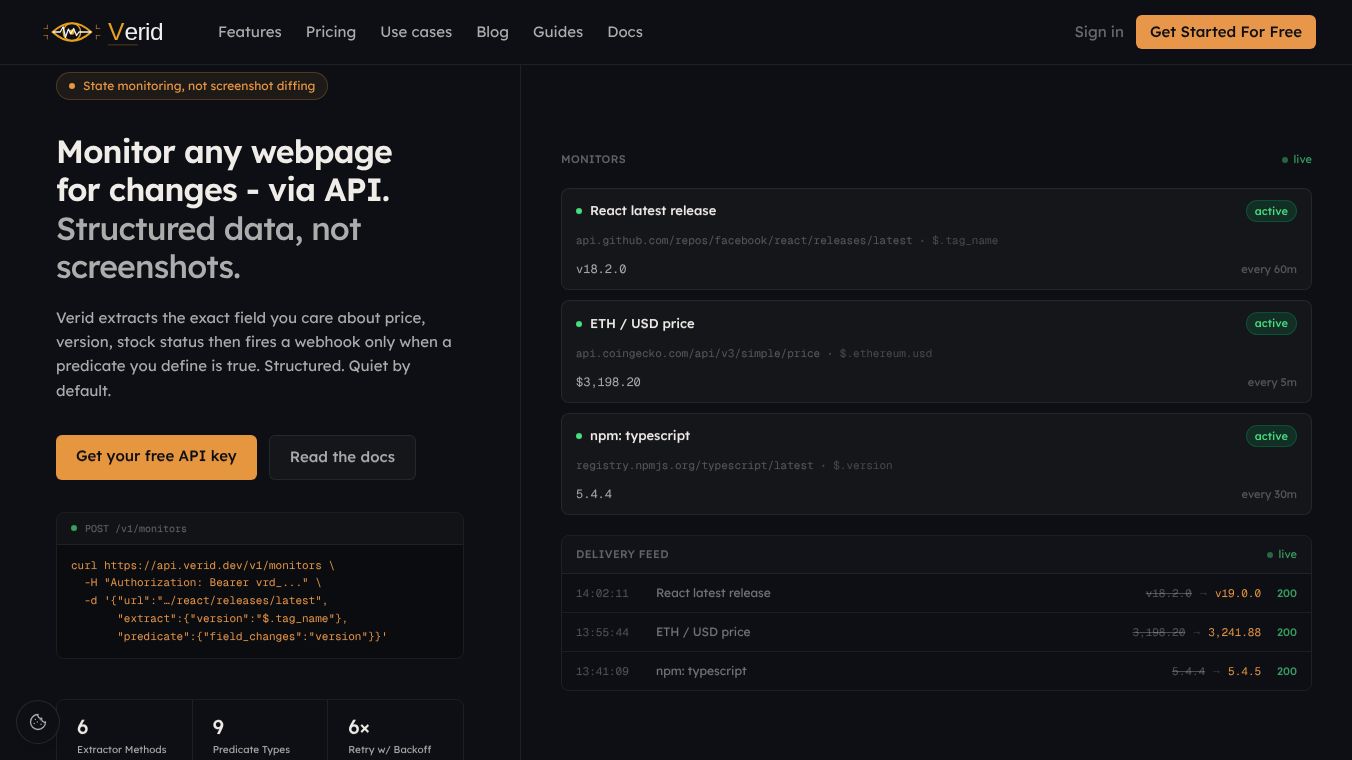
Task: Open the Guides navigation link
Action: click(558, 32)
